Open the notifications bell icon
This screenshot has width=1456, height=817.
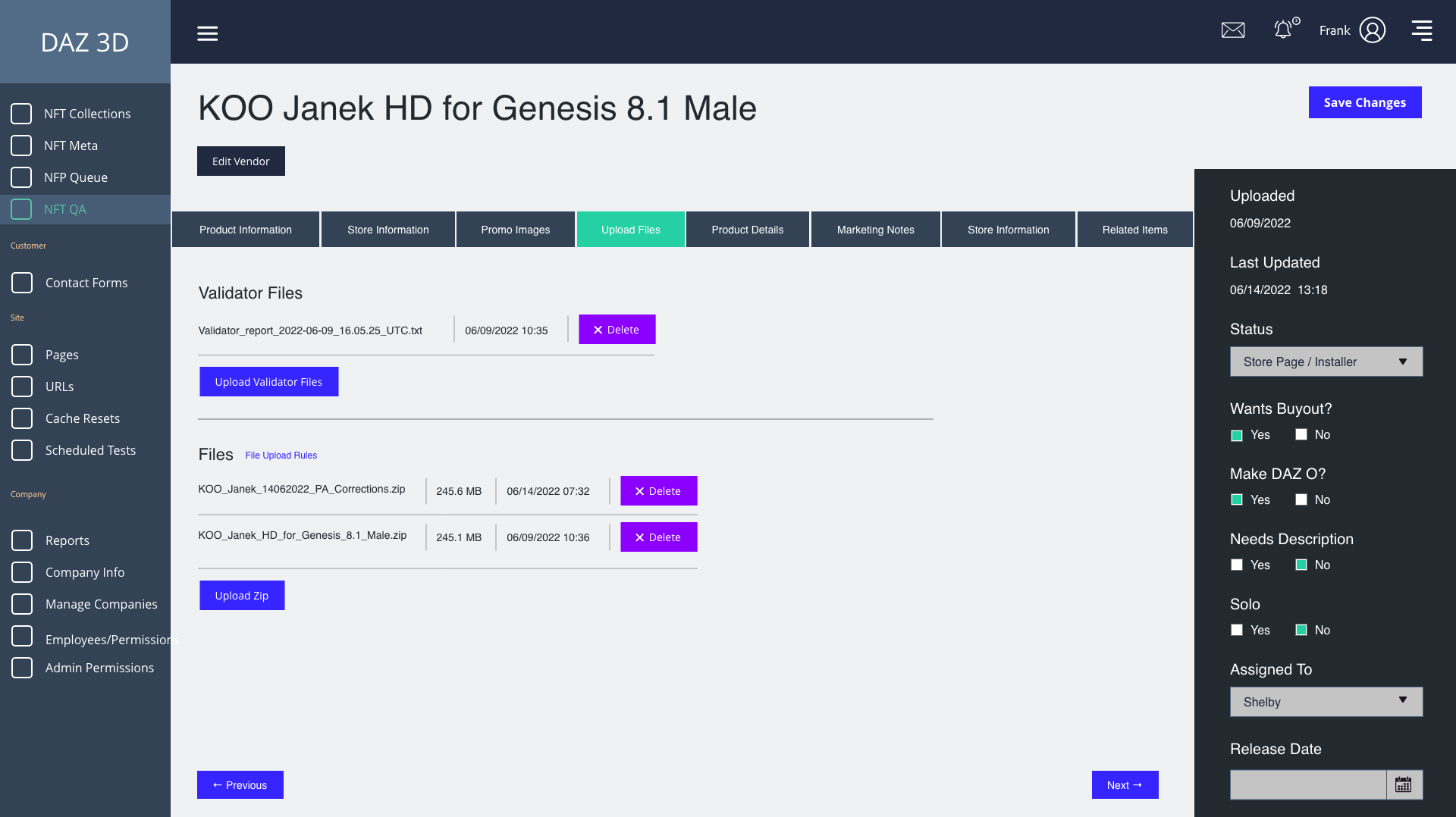[1283, 30]
